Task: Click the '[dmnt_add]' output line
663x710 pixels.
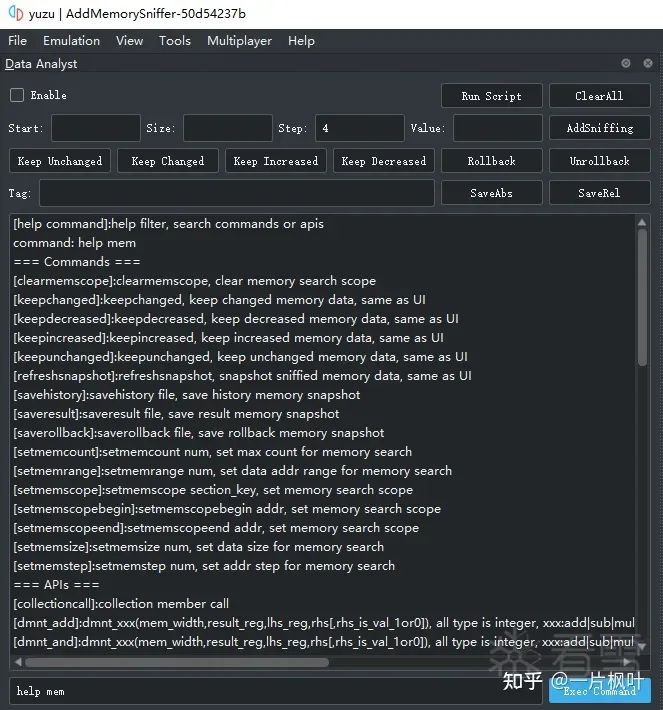Action: (324, 623)
